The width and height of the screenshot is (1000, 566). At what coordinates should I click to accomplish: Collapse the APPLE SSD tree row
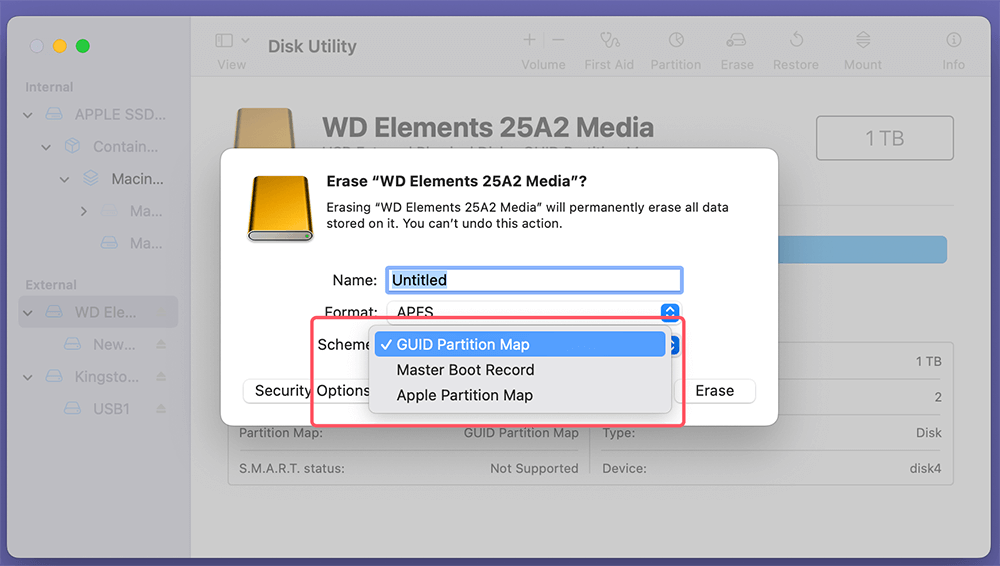click(27, 115)
